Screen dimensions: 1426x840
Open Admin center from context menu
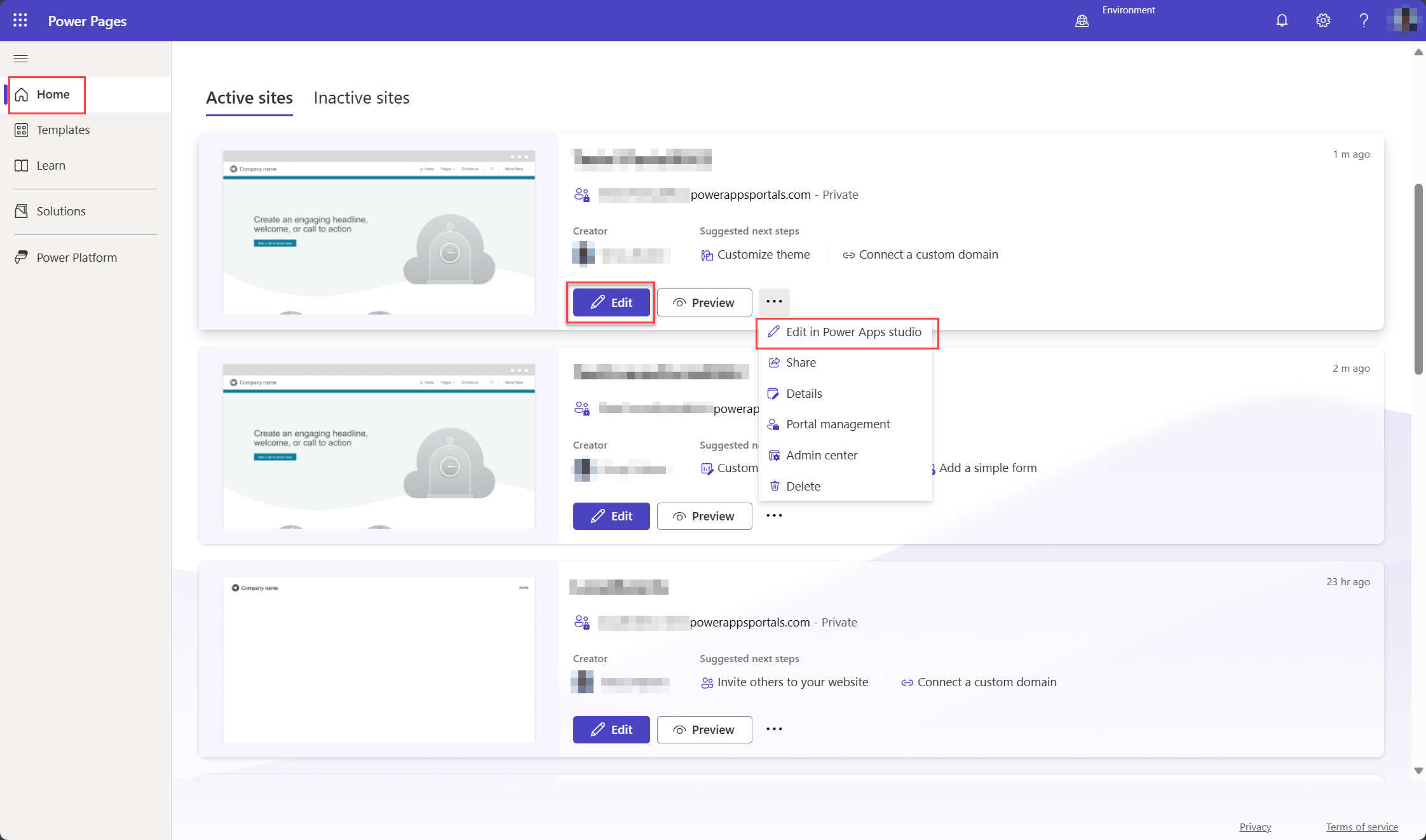[x=821, y=455]
